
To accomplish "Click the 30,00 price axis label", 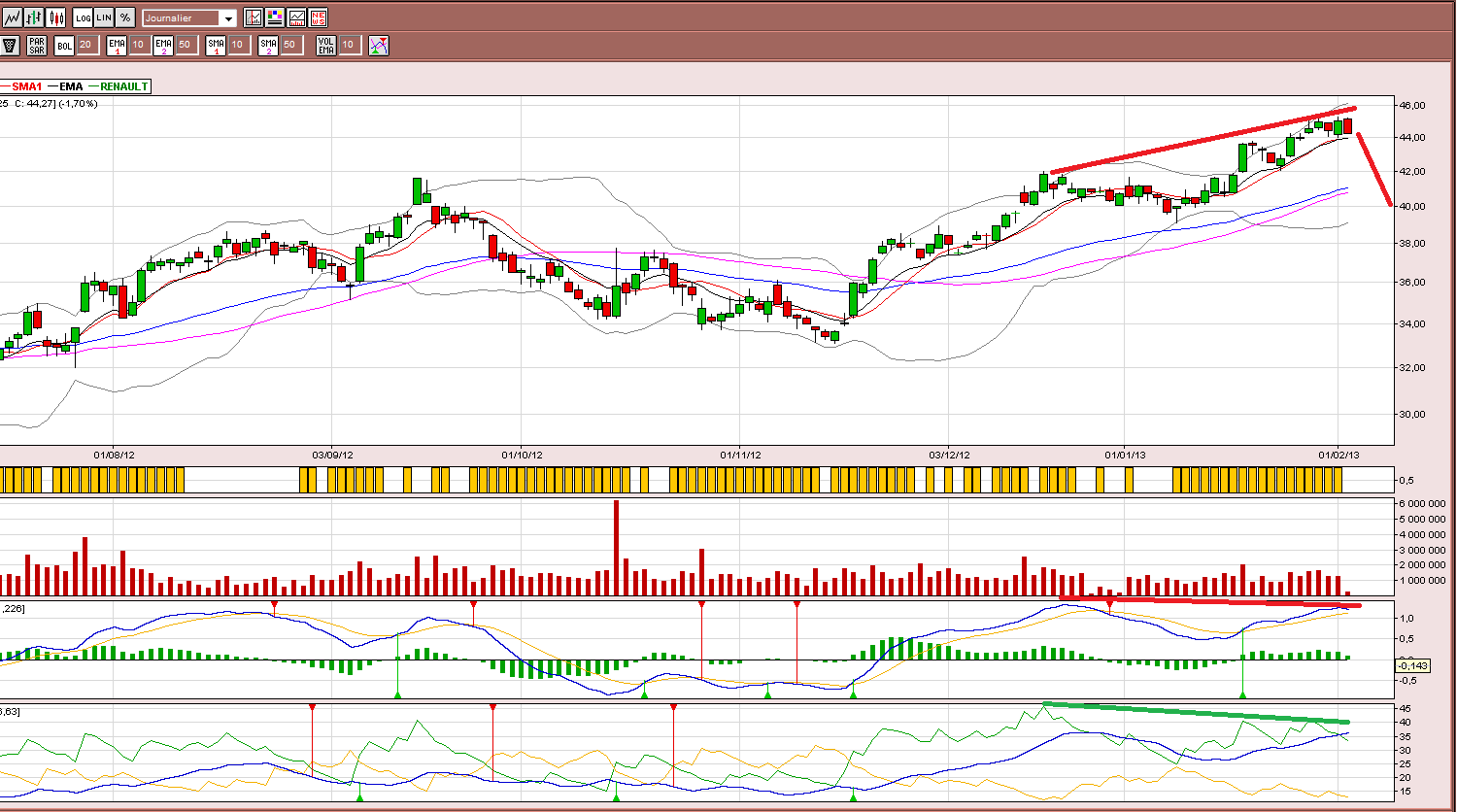I will [x=1411, y=414].
